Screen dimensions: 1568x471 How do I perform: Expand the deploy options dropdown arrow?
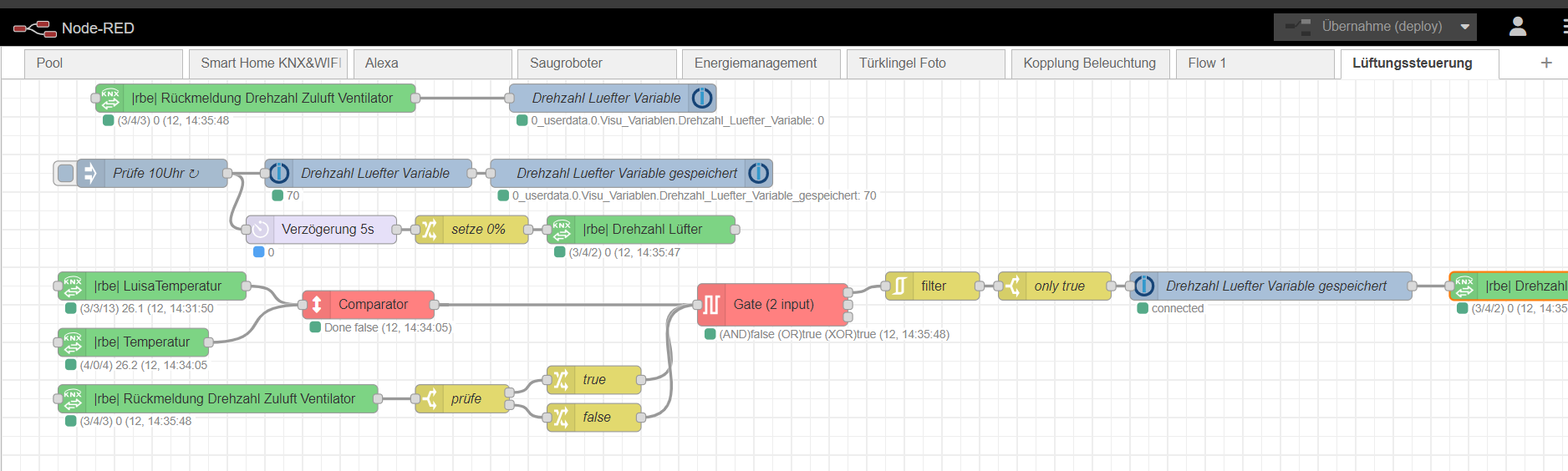coord(1465,27)
